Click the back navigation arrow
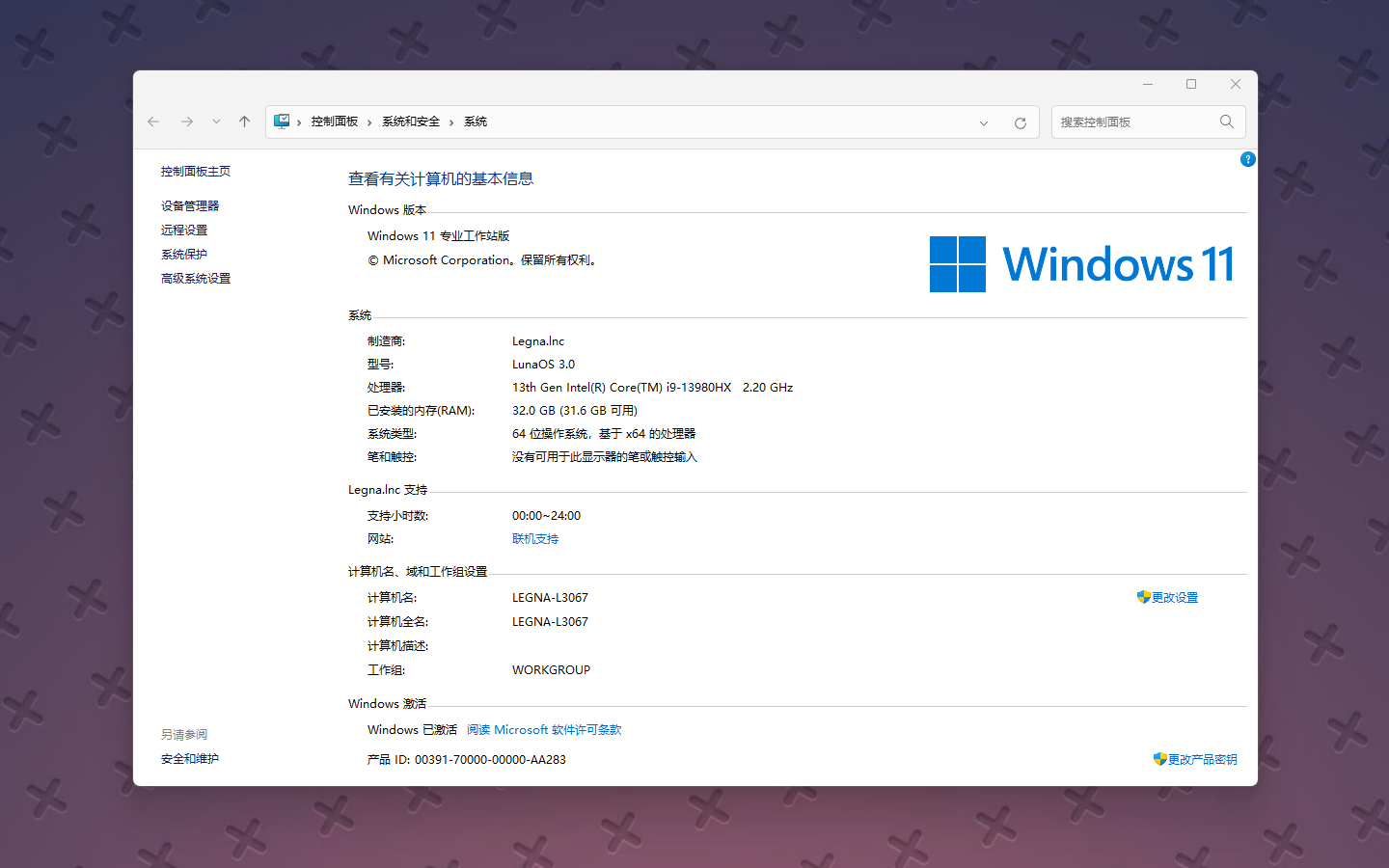1389x868 pixels. coord(153,122)
